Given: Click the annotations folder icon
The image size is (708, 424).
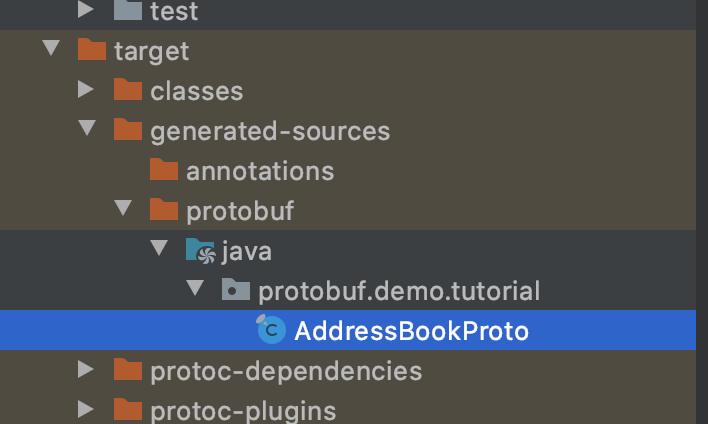Looking at the screenshot, I should tap(164, 170).
